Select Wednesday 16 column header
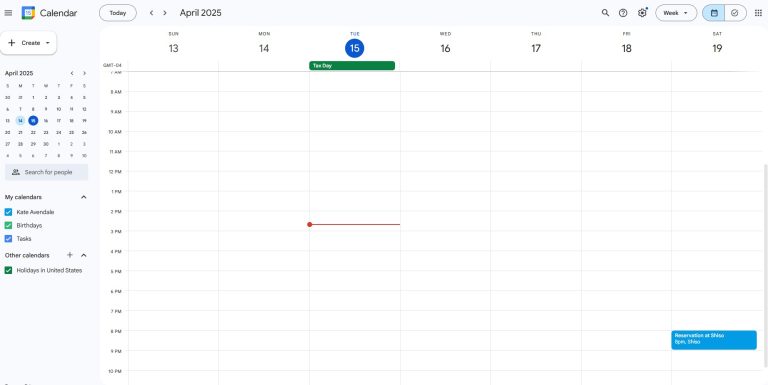768x385 pixels. coord(445,44)
